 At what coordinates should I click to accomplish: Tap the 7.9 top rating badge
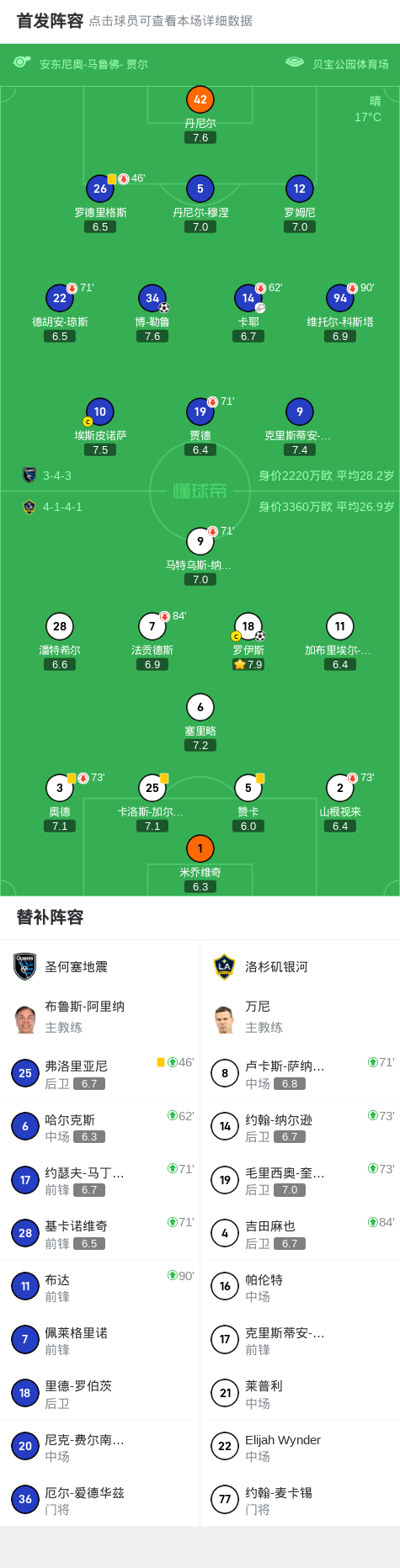(x=248, y=664)
